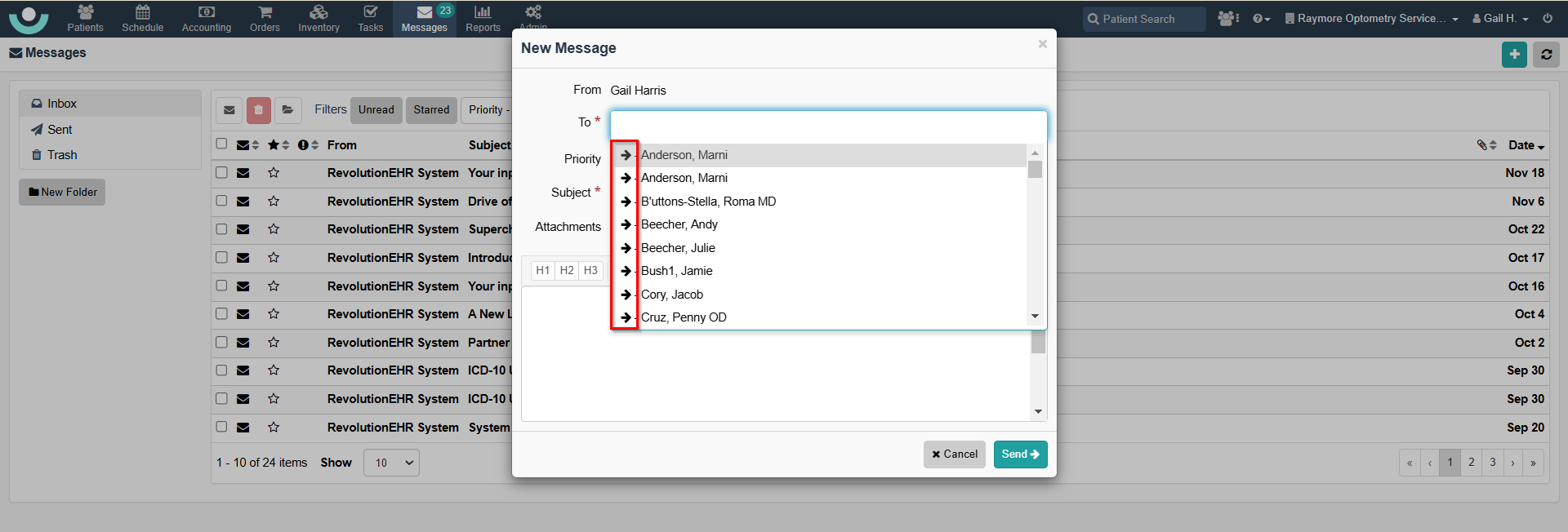The height and width of the screenshot is (532, 1568).
Task: Click the refresh messages icon
Action: point(1546,55)
